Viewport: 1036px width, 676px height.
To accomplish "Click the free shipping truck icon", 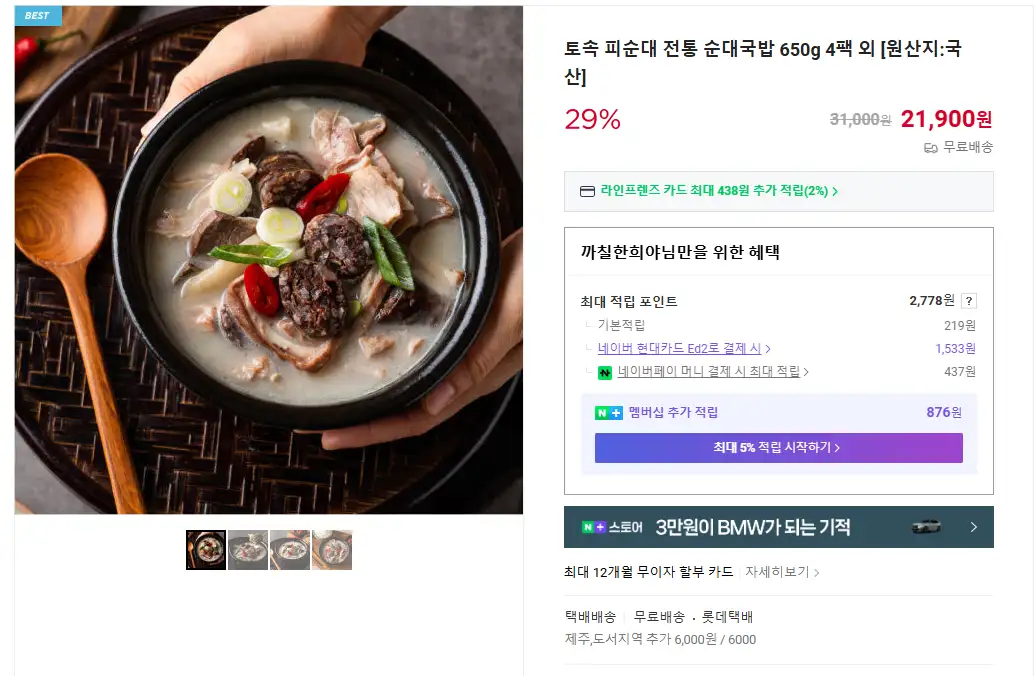I will pyautogui.click(x=930, y=148).
